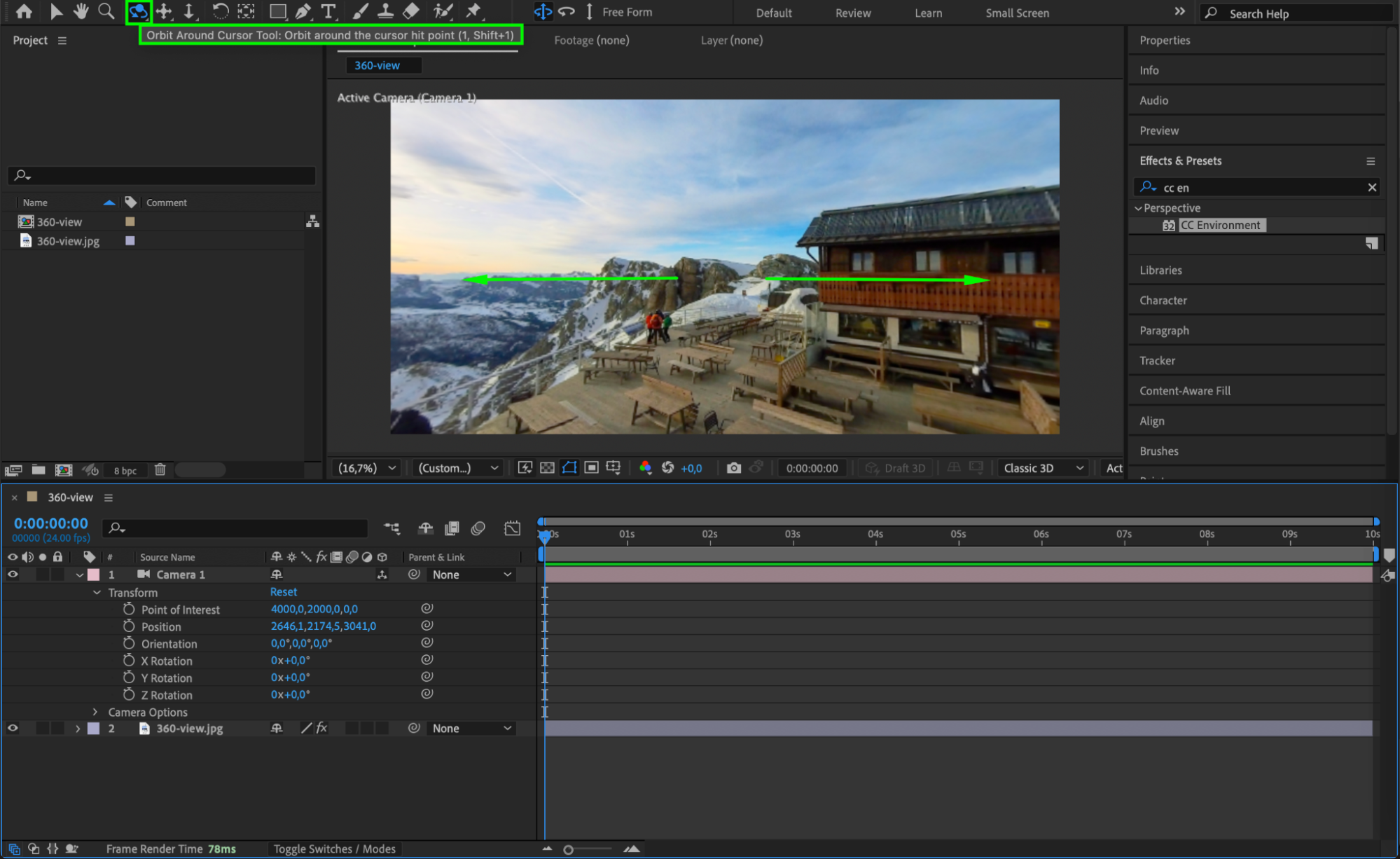Select the Rotation tool
This screenshot has height=859, width=1400.
(x=220, y=11)
